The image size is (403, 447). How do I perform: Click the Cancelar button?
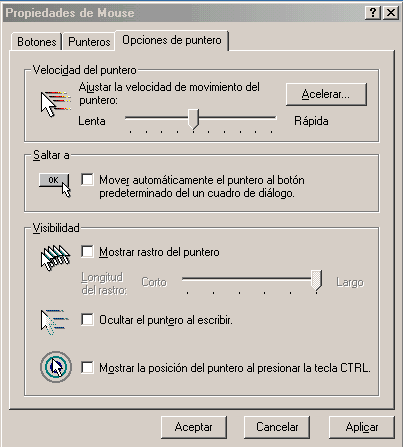click(x=277, y=427)
